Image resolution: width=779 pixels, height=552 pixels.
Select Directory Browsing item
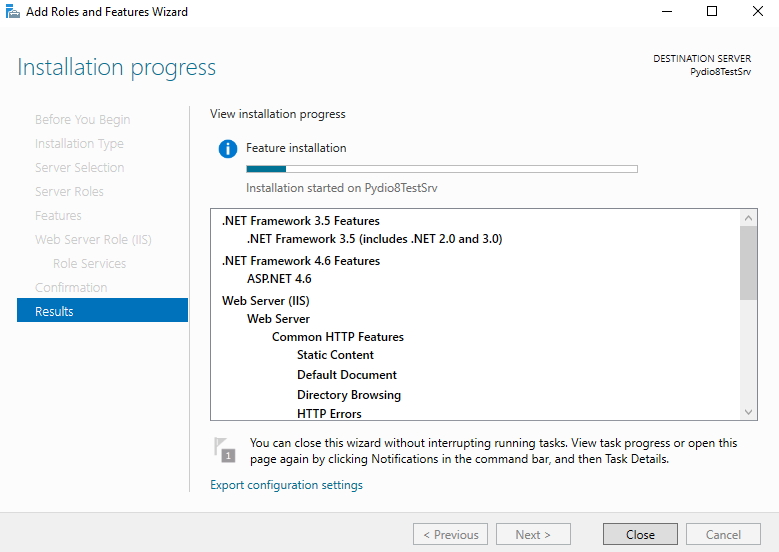coord(349,394)
